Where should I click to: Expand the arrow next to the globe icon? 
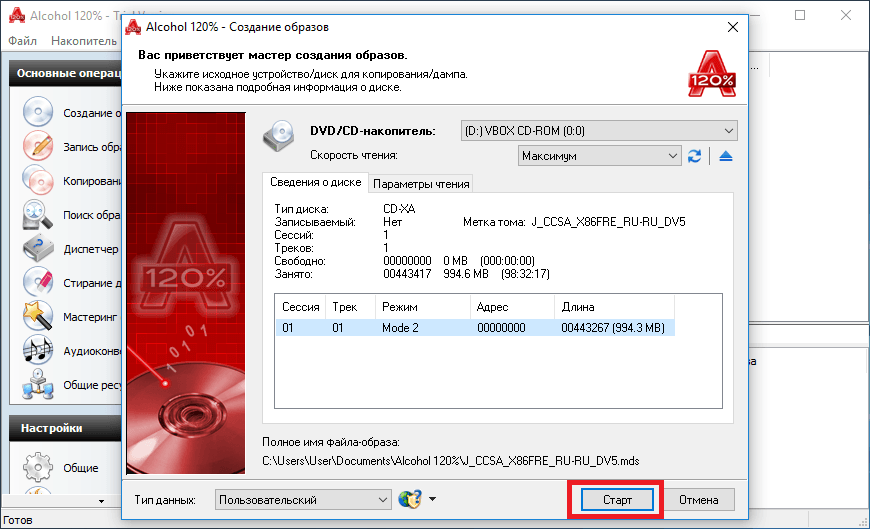pyautogui.click(x=432, y=499)
